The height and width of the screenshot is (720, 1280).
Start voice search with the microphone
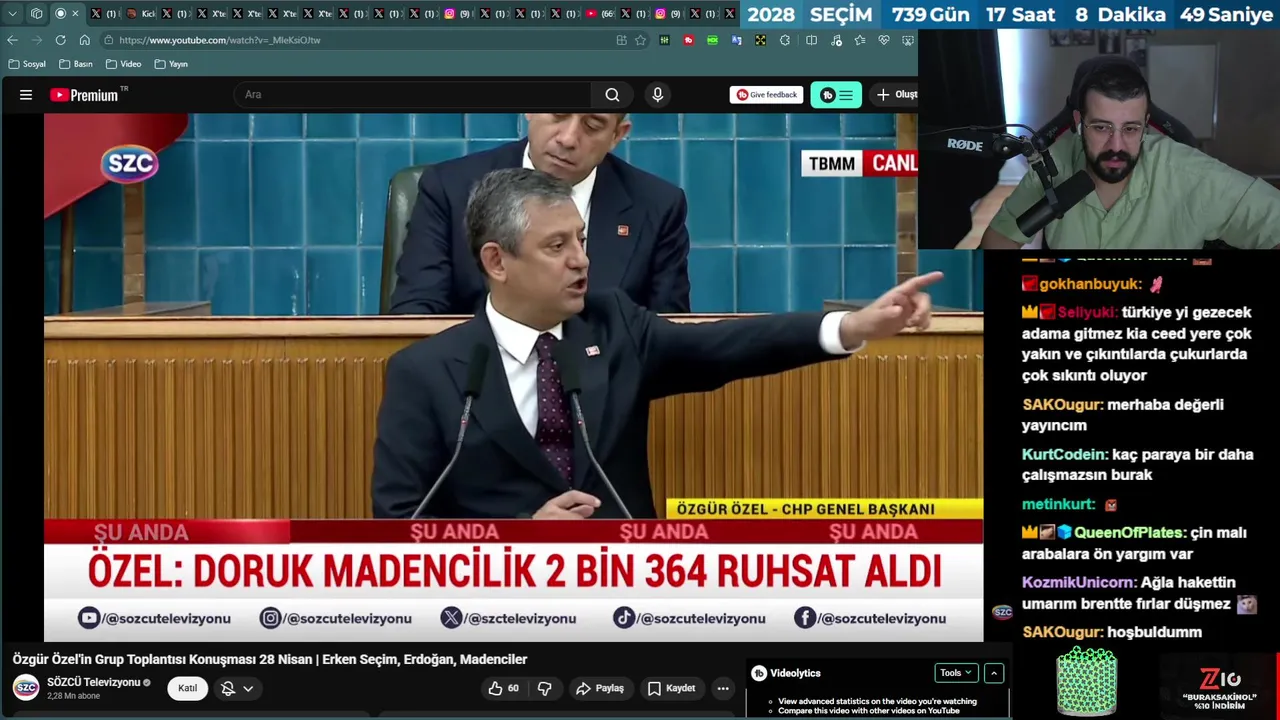pyautogui.click(x=657, y=95)
